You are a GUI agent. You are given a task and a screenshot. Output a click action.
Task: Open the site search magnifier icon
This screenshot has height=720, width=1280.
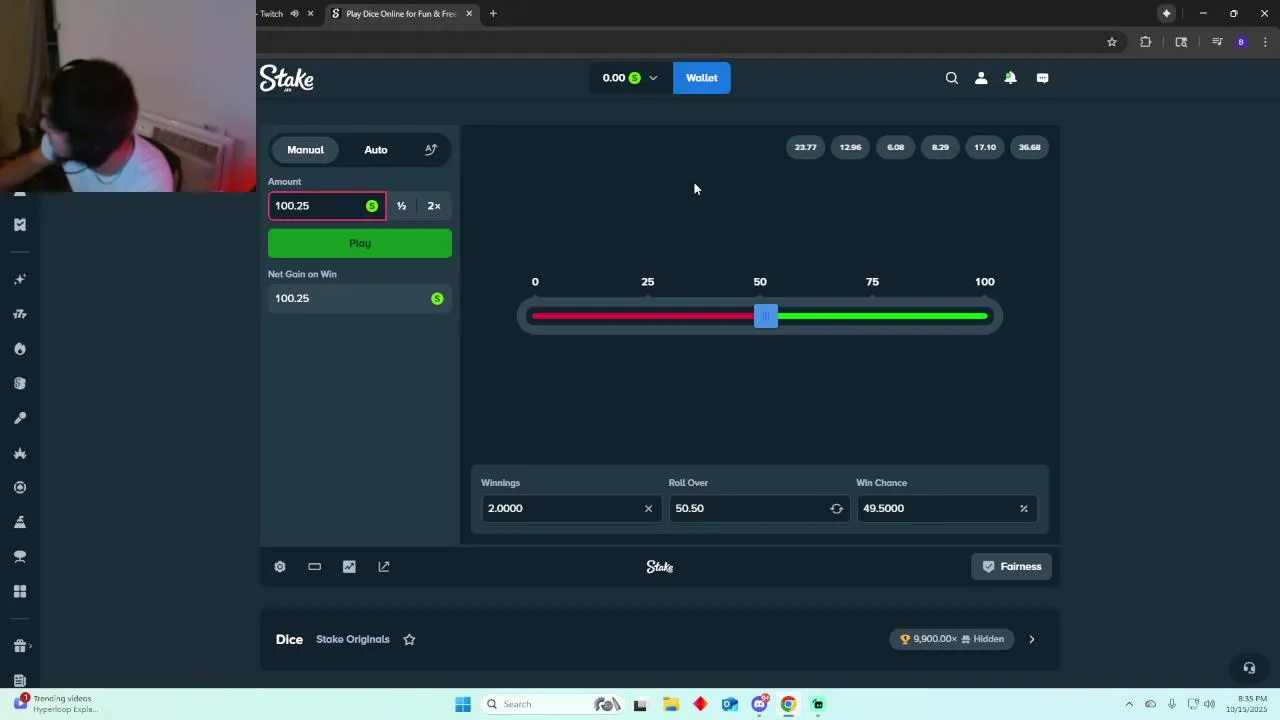(952, 78)
